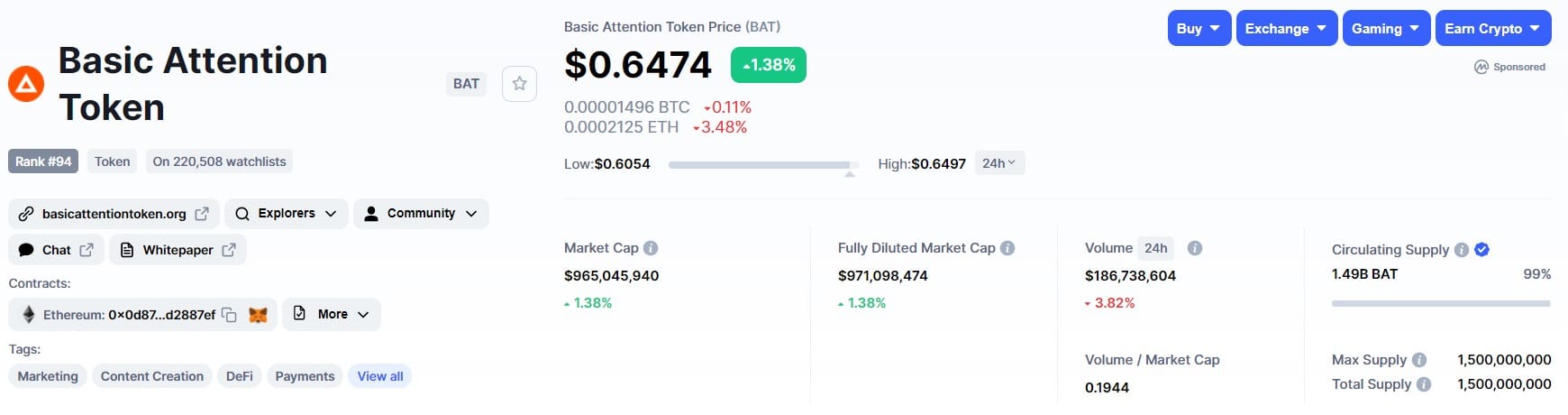Expand the Explorers dropdown

pyautogui.click(x=286, y=214)
